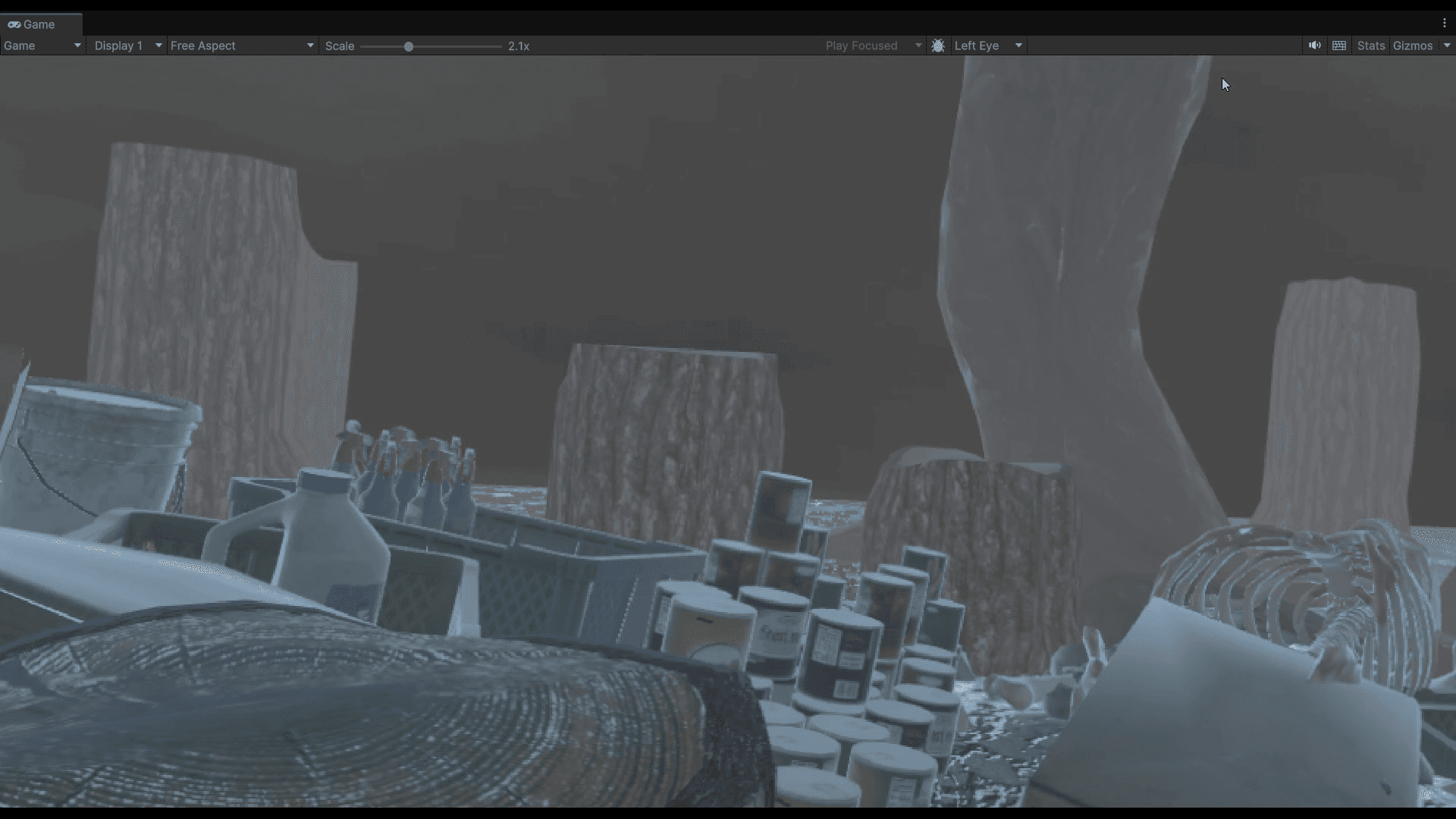Click the gamepad icon on Game tab
Screen dimensions: 1456x819
(x=14, y=24)
